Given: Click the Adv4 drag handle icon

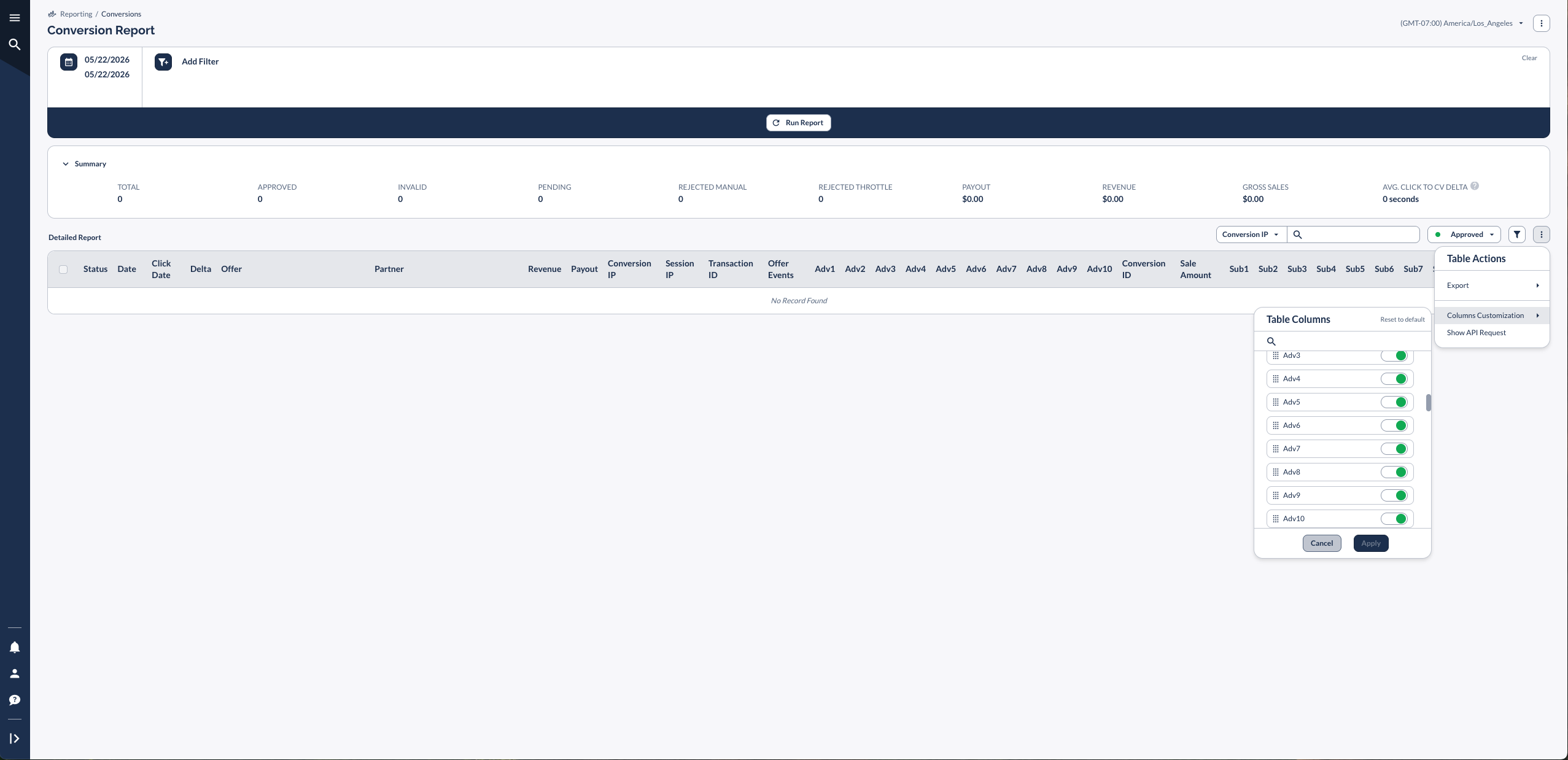Looking at the screenshot, I should point(1276,379).
